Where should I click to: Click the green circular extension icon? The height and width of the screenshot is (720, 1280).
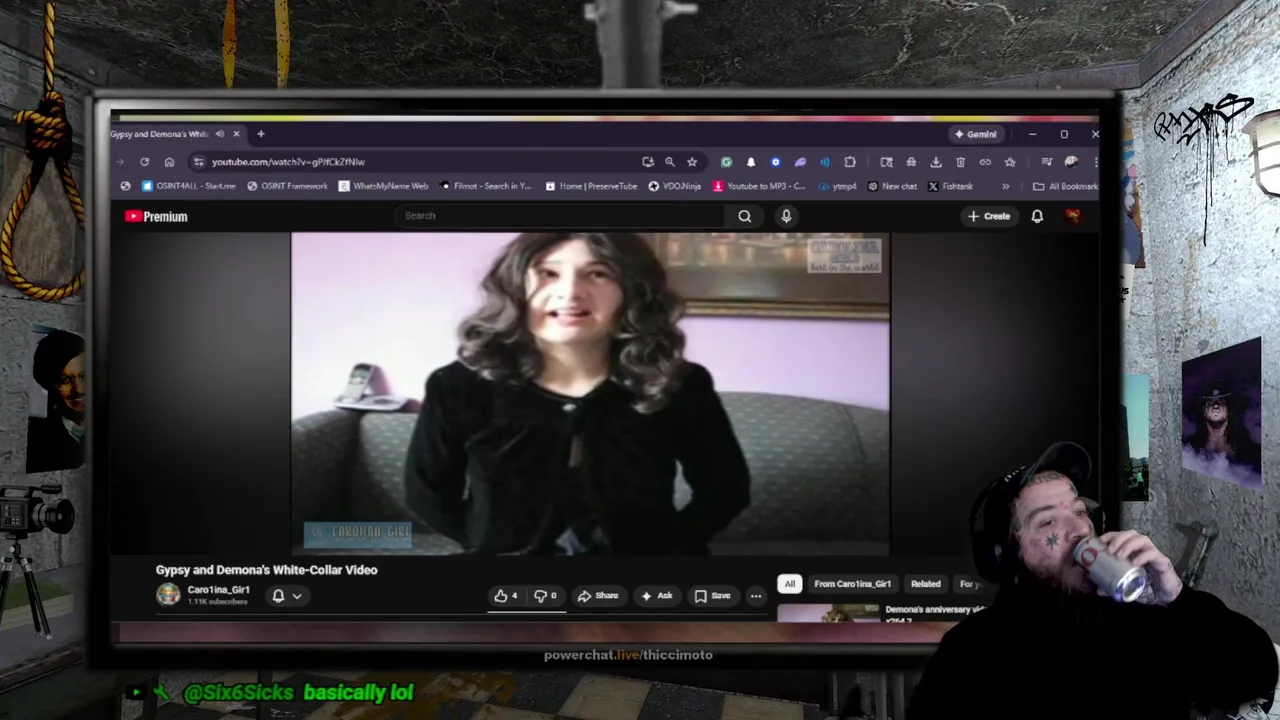[x=726, y=162]
